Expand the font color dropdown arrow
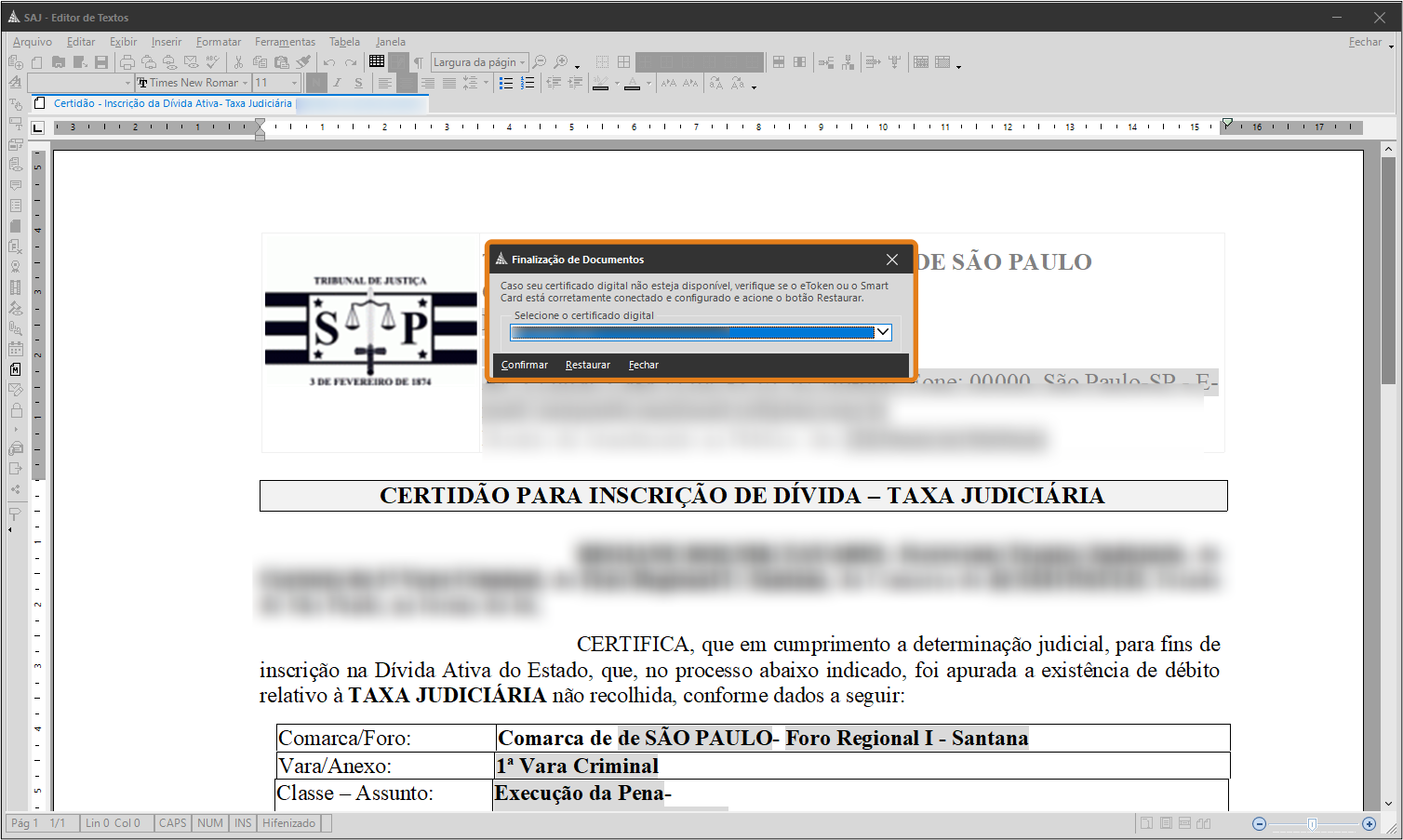Screen dimensions: 1403x840 [x=648, y=84]
